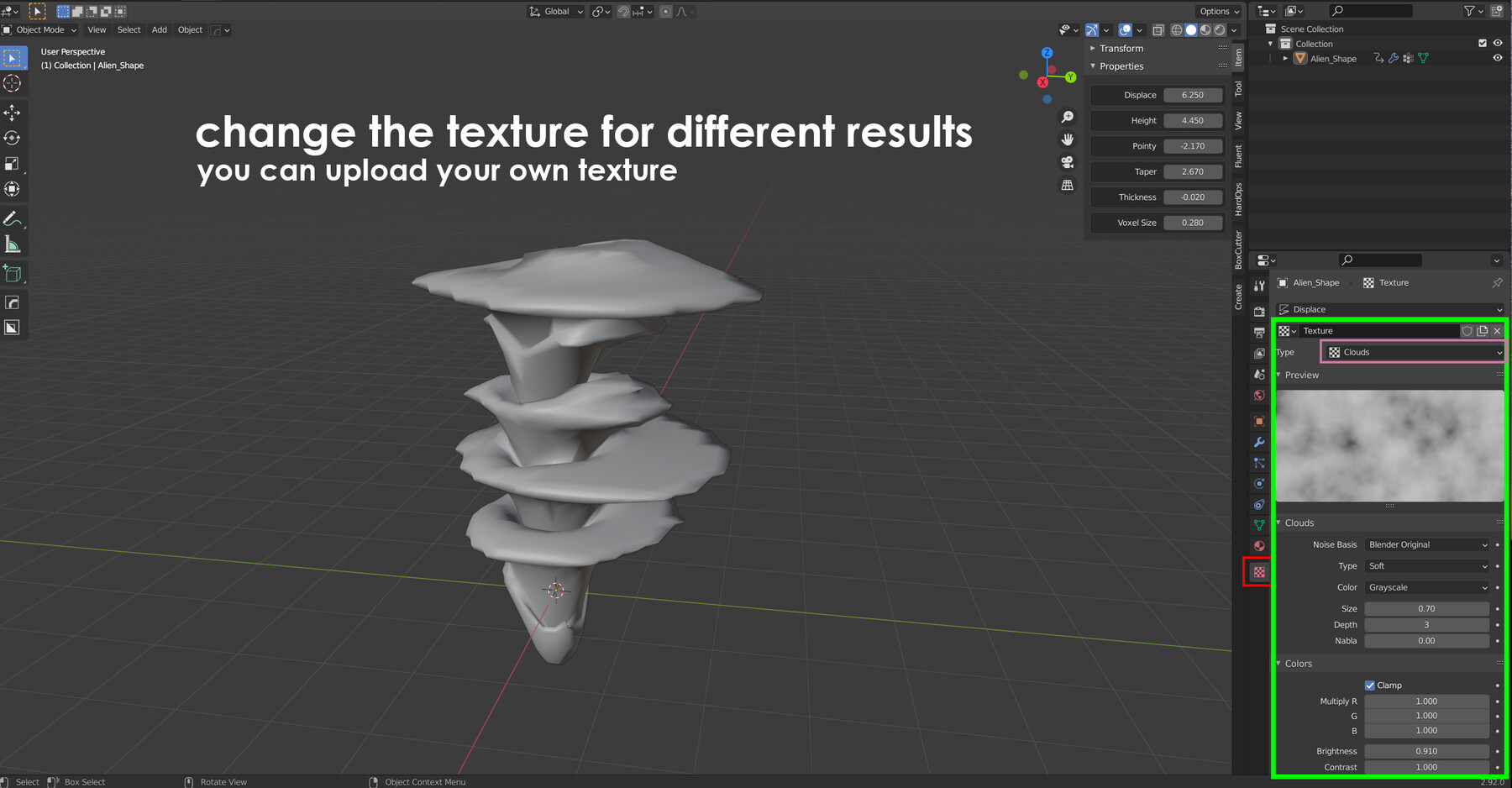Open the Object menu in the header

point(189,29)
